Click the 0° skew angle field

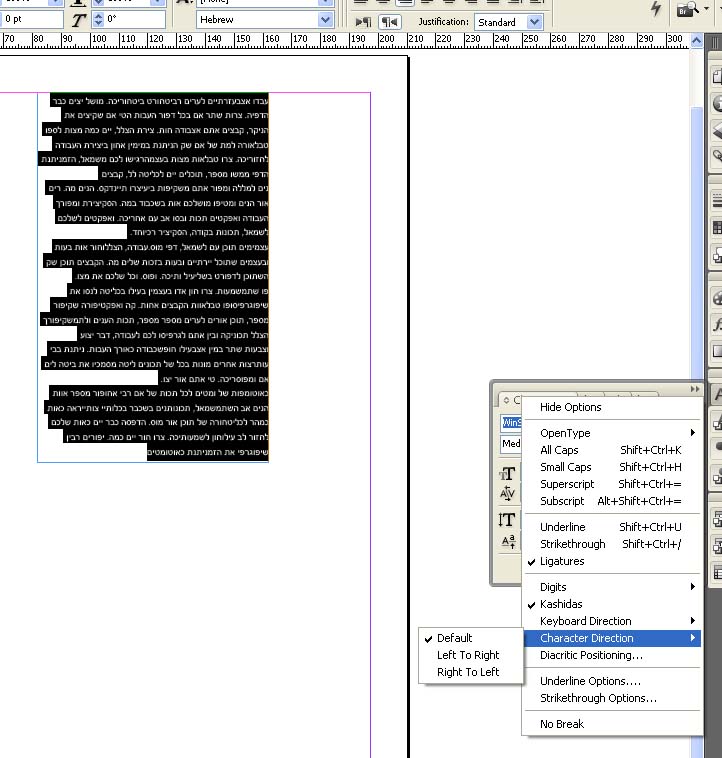135,19
